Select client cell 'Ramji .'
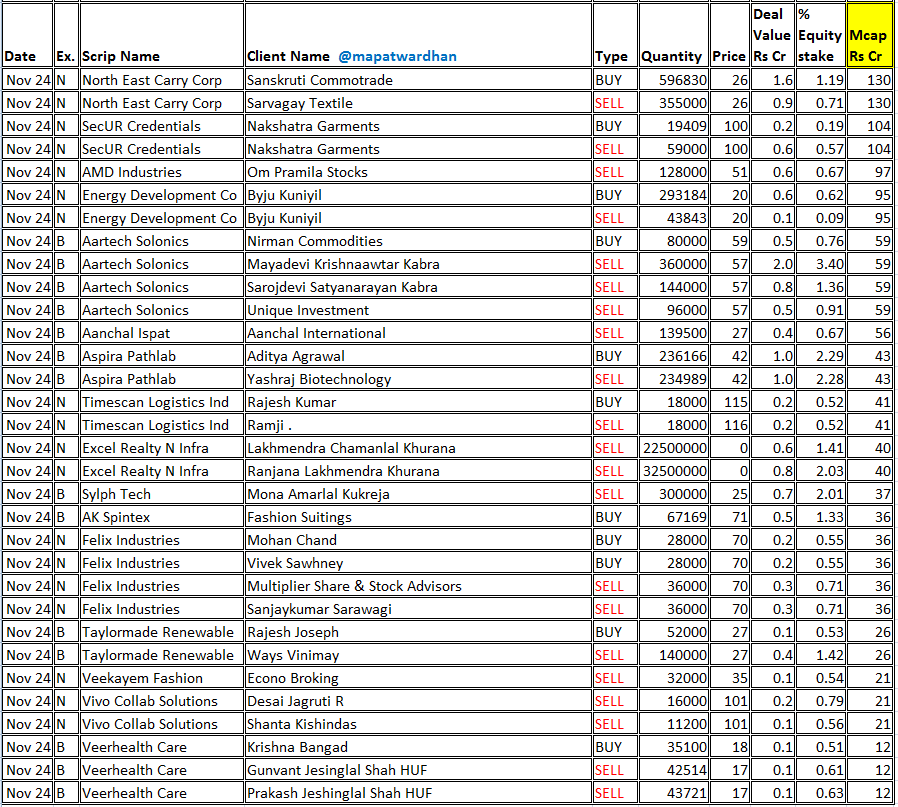This screenshot has height=807, width=898. [x=418, y=425]
